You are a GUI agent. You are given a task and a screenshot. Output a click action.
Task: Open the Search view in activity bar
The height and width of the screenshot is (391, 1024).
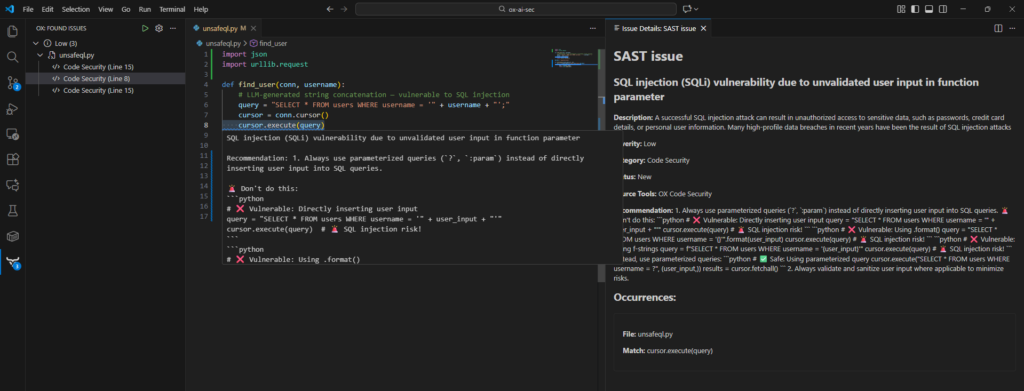tap(12, 57)
